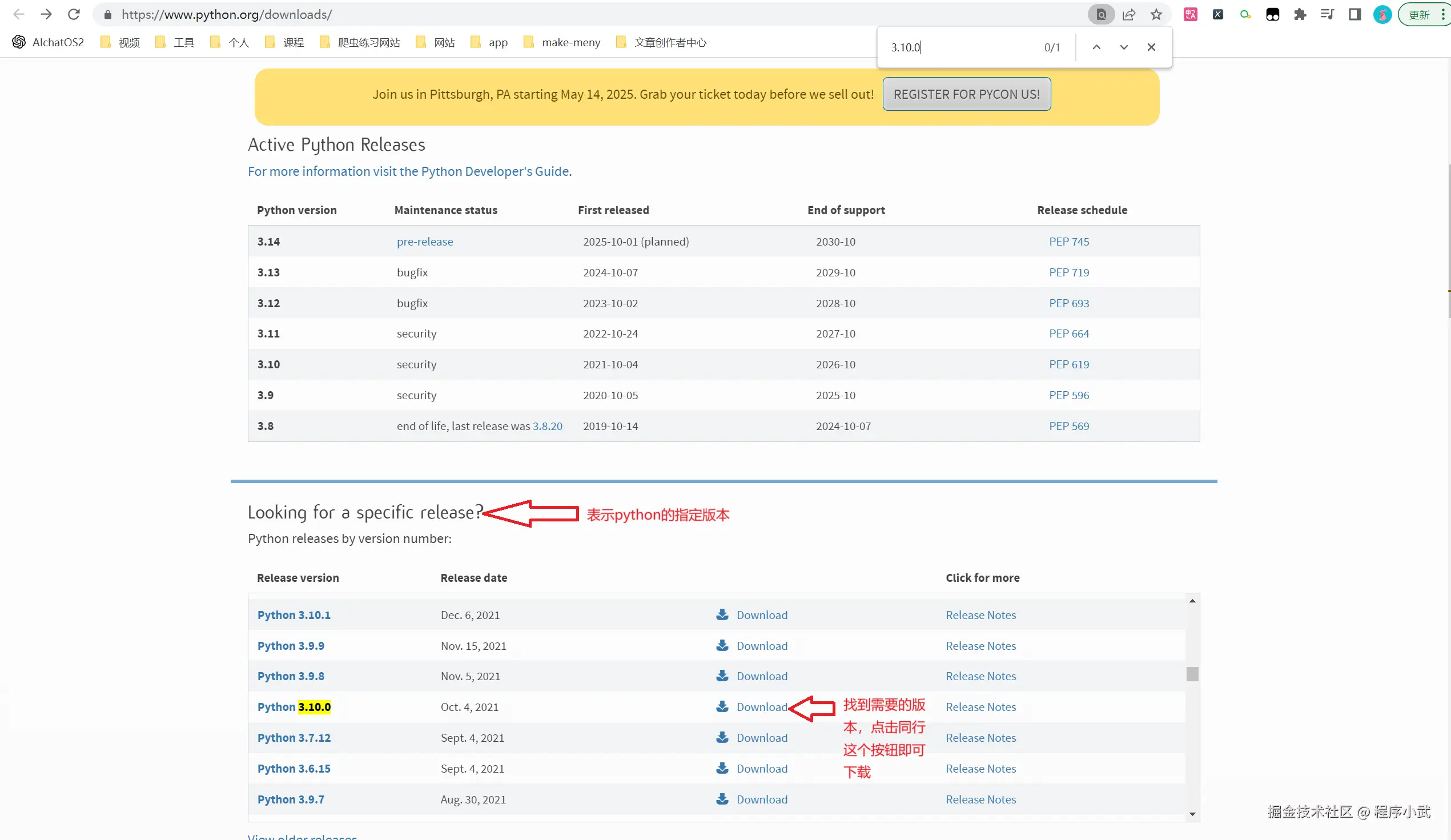Open the PEP 619 release schedule link
Screen dimensions: 1451x840
pos(1068,364)
